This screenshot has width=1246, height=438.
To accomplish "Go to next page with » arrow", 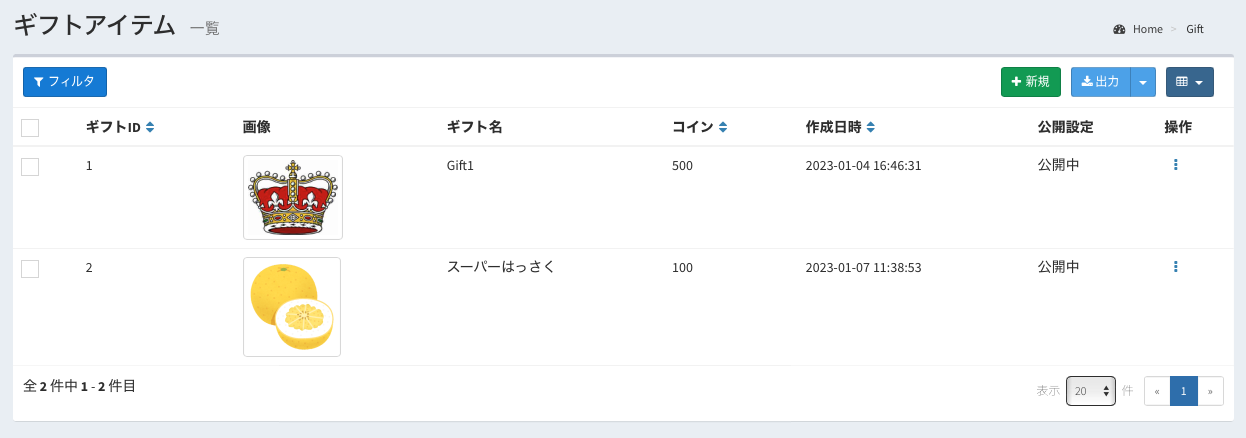I will click(x=1210, y=391).
